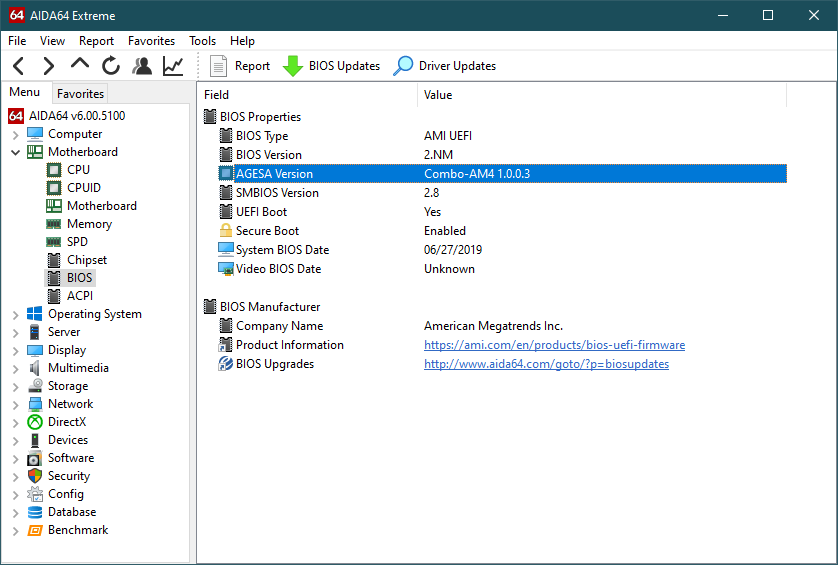Image resolution: width=838 pixels, height=565 pixels.
Task: Click the Forward navigation arrow
Action: 48,66
